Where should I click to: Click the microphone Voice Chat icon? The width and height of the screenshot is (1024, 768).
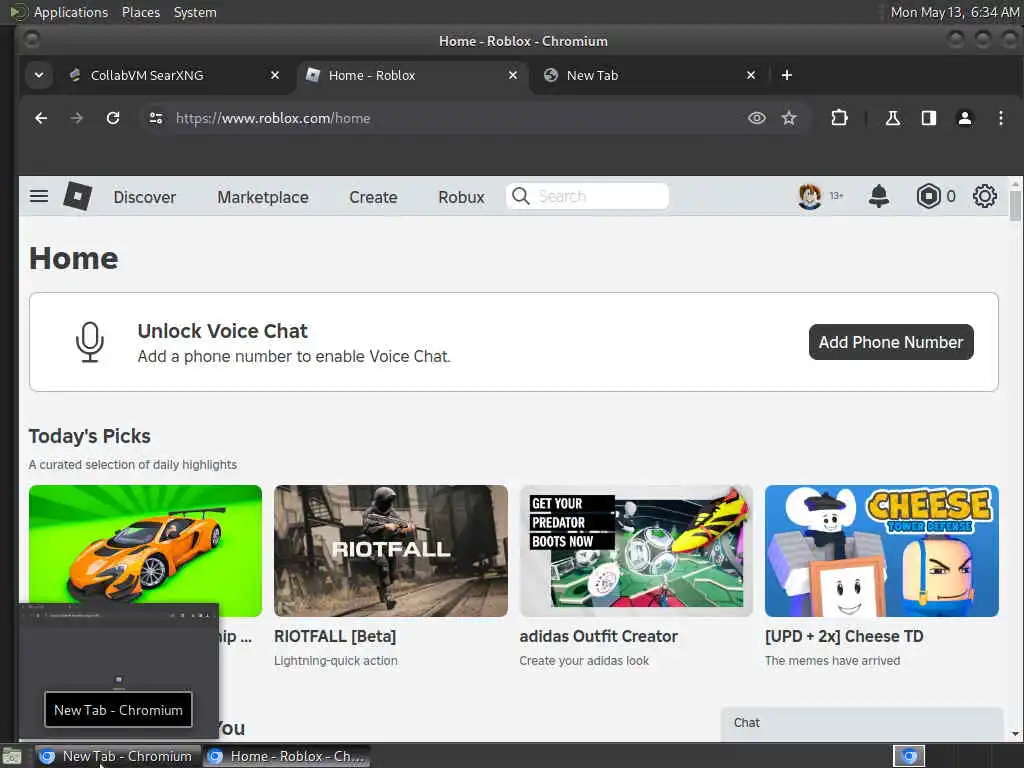coord(89,342)
